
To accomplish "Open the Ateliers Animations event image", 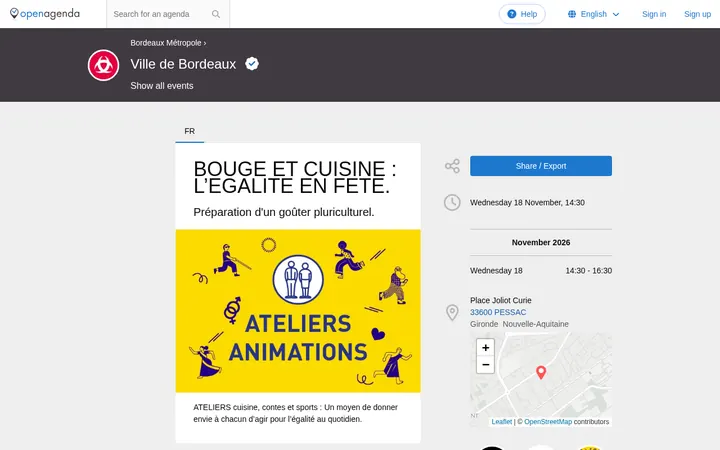I will click(x=298, y=311).
